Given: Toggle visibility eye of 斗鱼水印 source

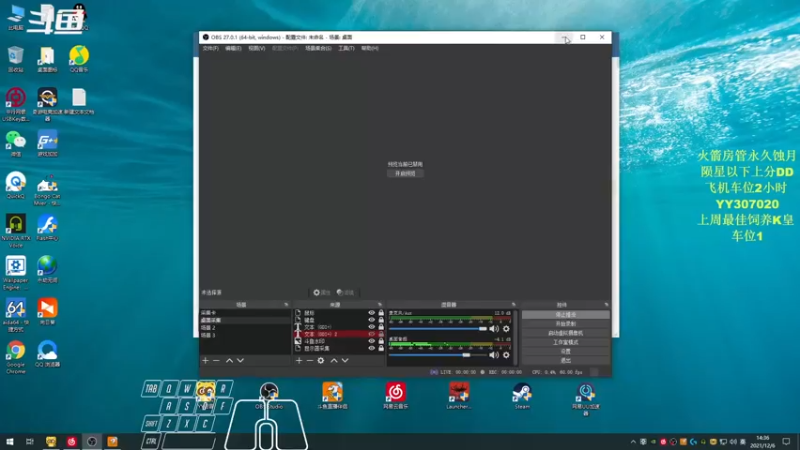Looking at the screenshot, I should 371,341.
